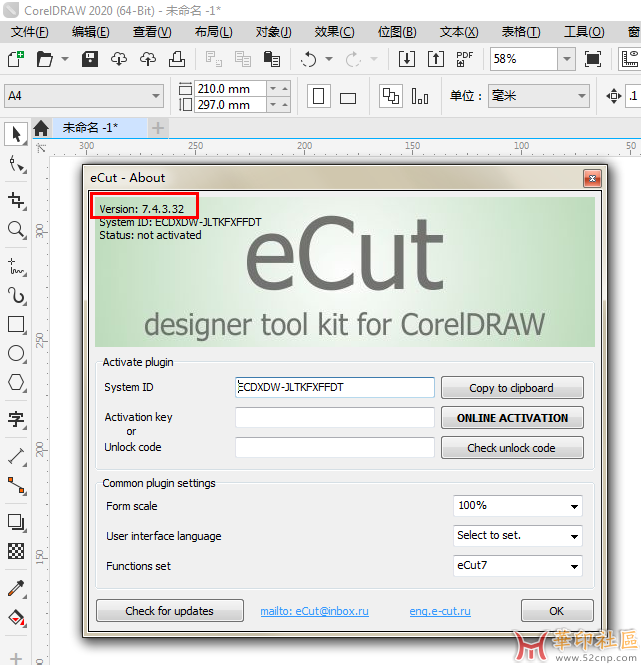Open the zoom level 58% dropdown
Viewport: 641px width, 665px height.
[567, 59]
